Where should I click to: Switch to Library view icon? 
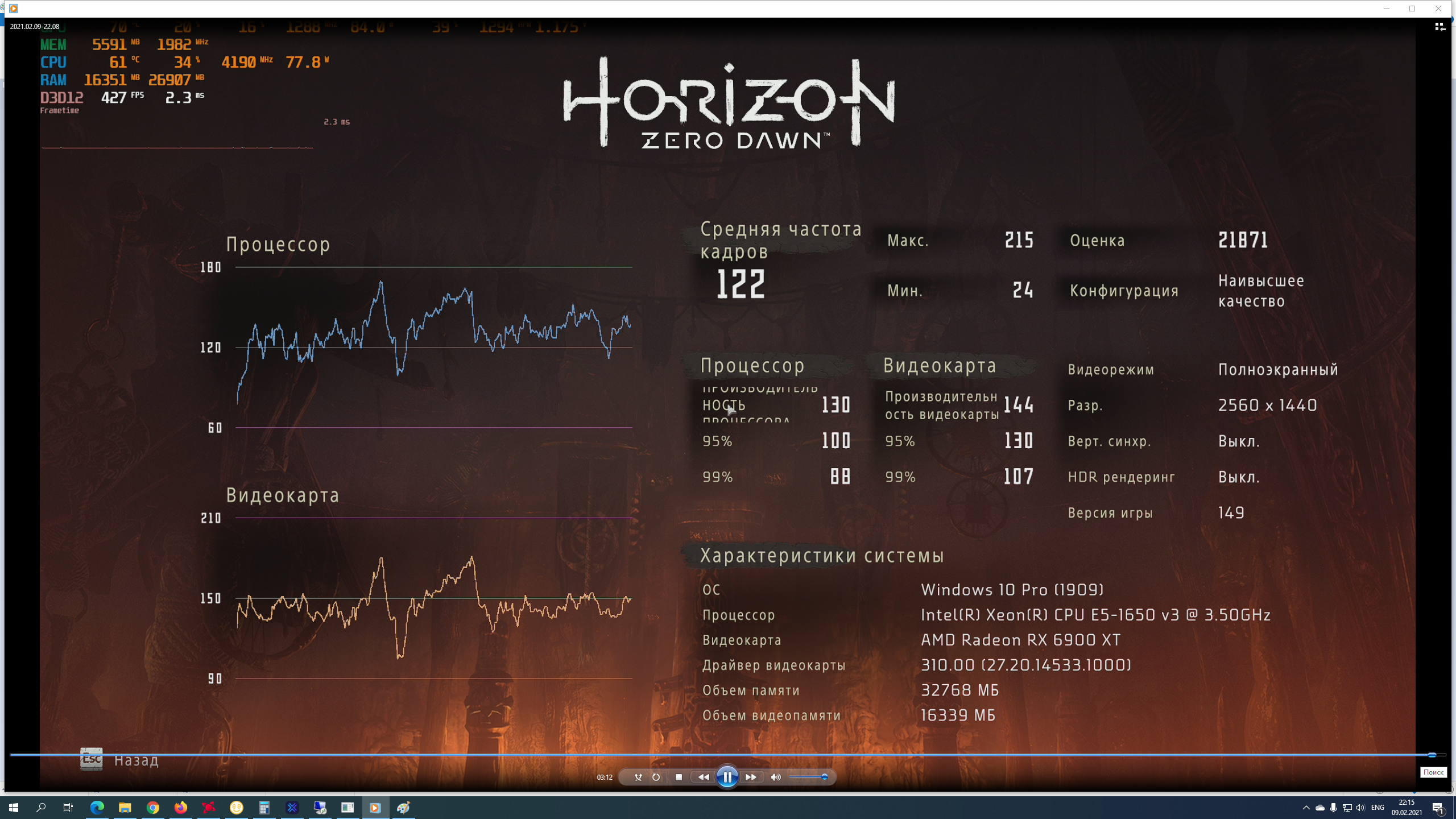(1440, 27)
